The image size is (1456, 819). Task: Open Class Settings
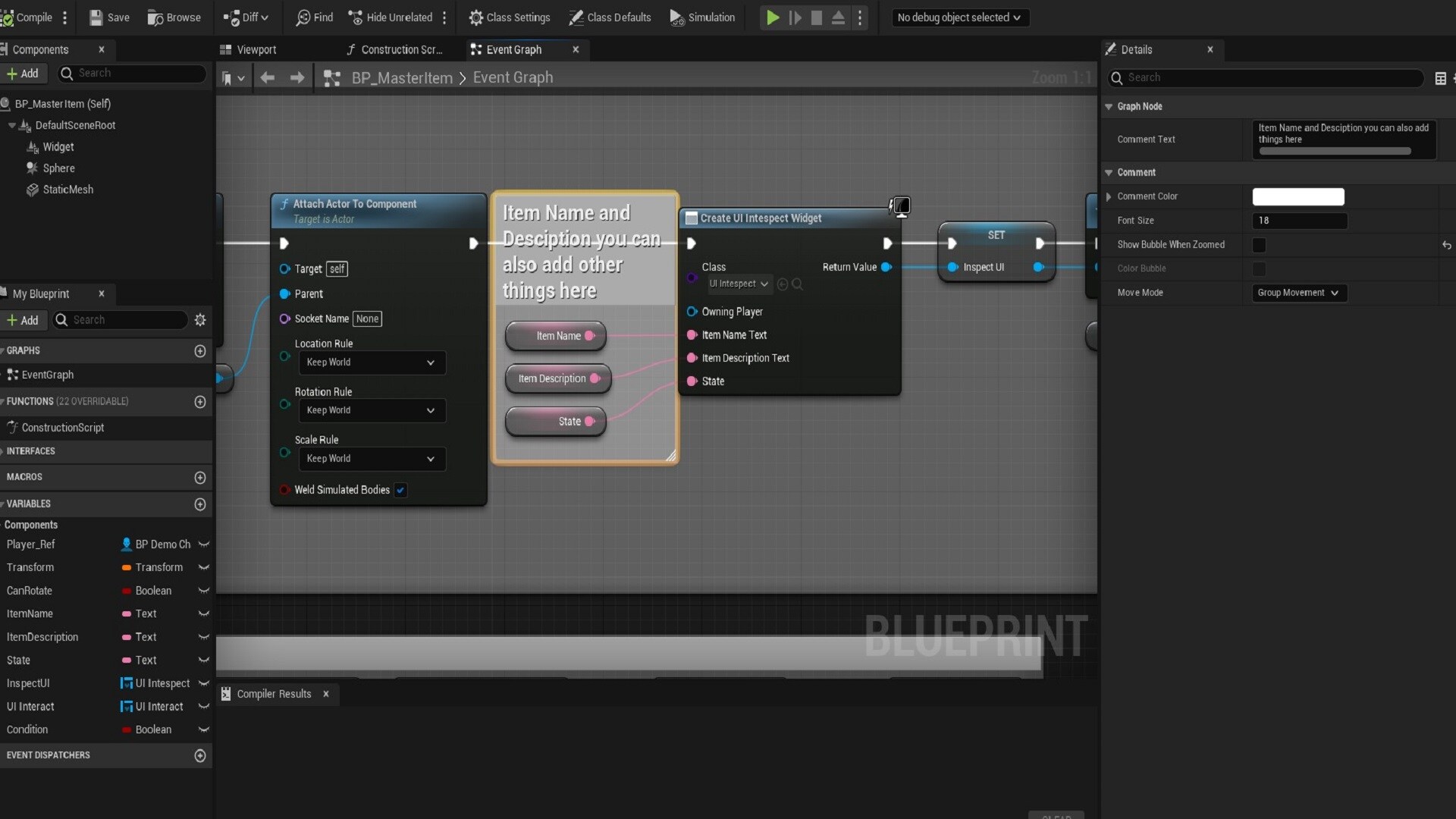tap(509, 17)
